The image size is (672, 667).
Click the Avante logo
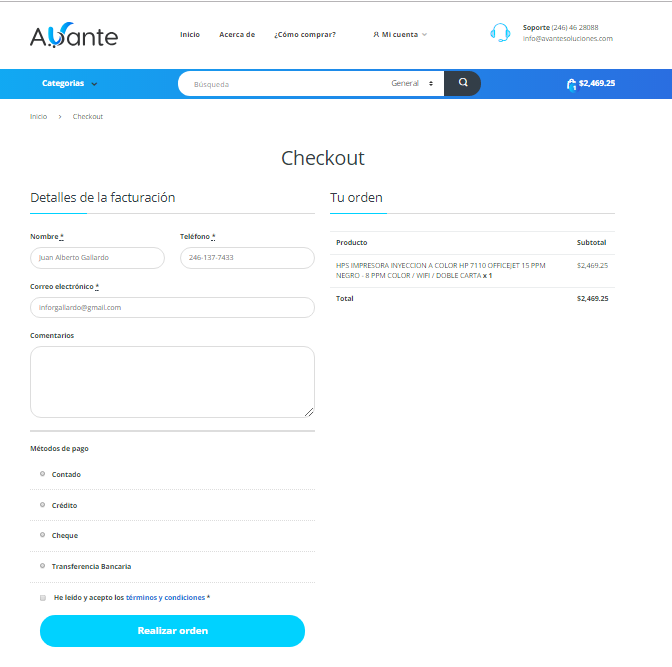click(73, 37)
